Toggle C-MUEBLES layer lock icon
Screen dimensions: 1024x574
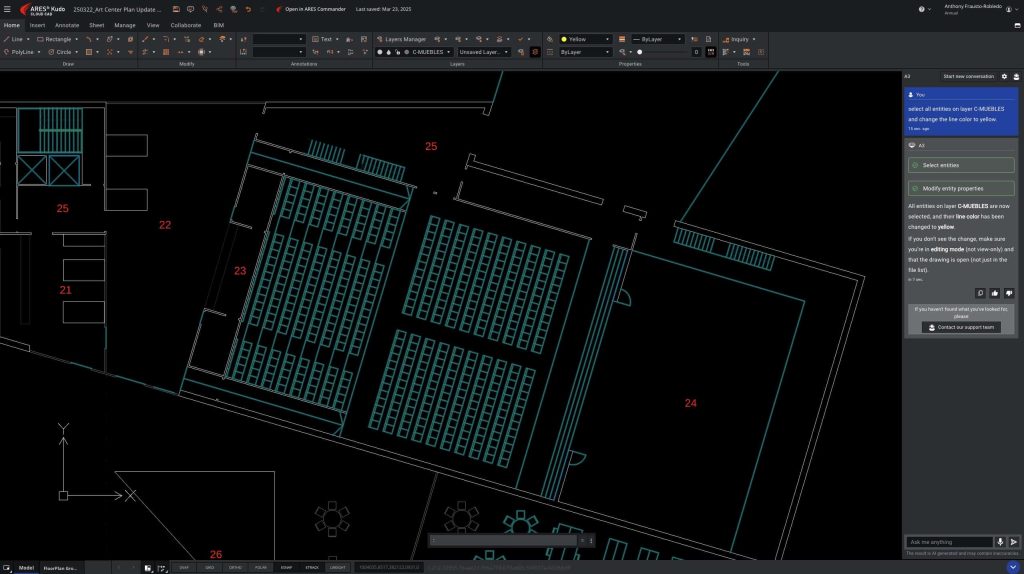(397, 52)
